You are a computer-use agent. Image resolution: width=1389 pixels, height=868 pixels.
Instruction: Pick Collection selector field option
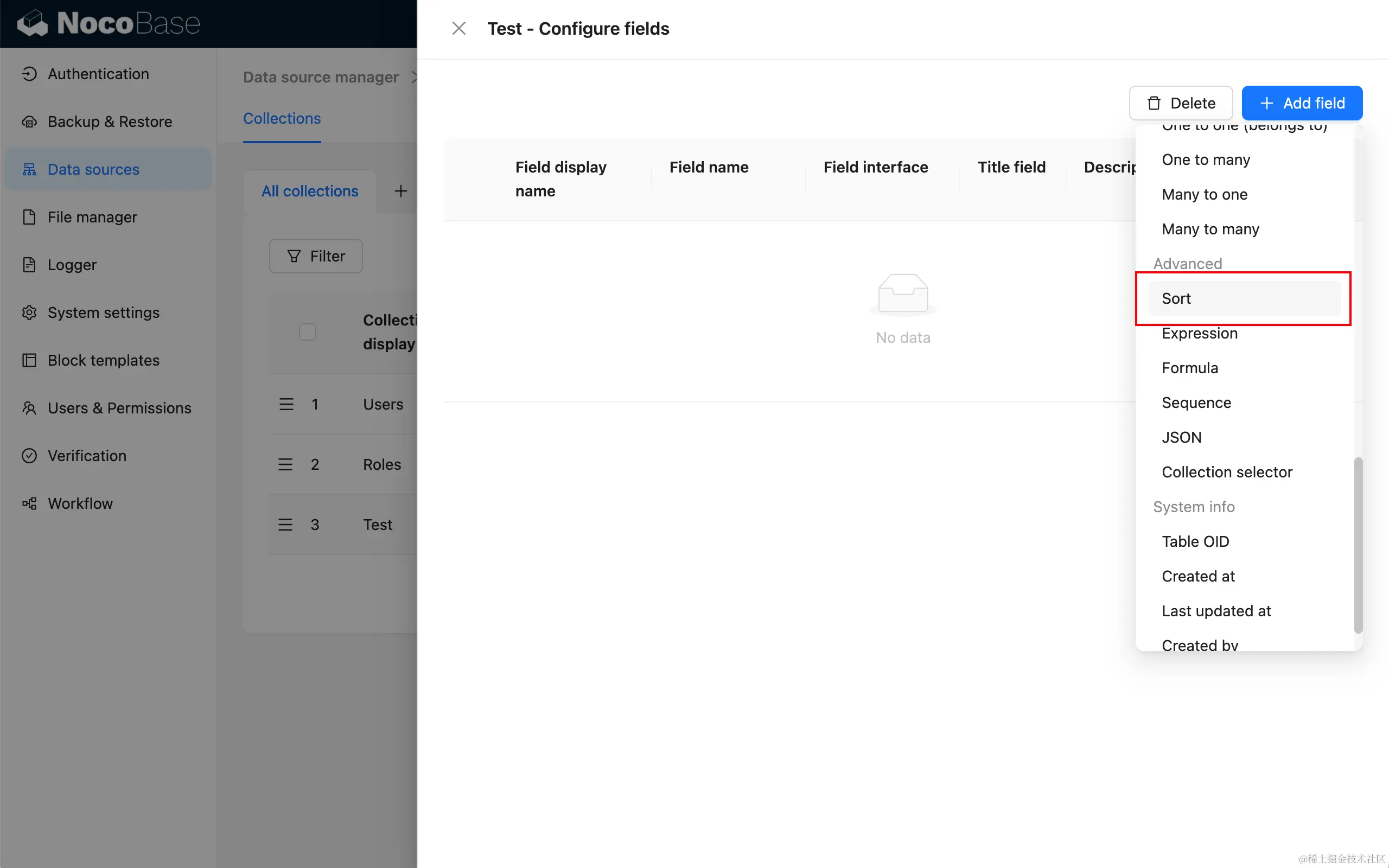(1227, 472)
